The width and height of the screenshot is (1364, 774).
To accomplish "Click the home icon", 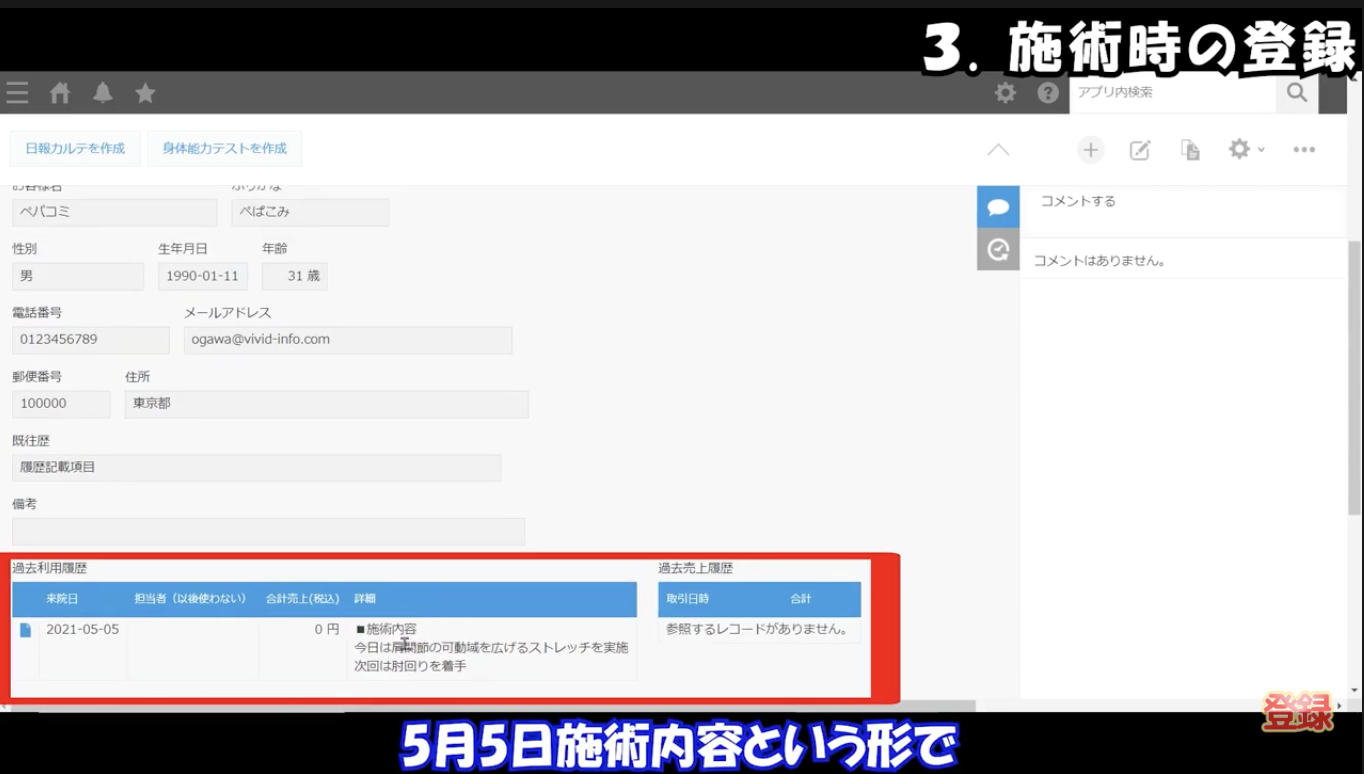I will click(x=59, y=93).
